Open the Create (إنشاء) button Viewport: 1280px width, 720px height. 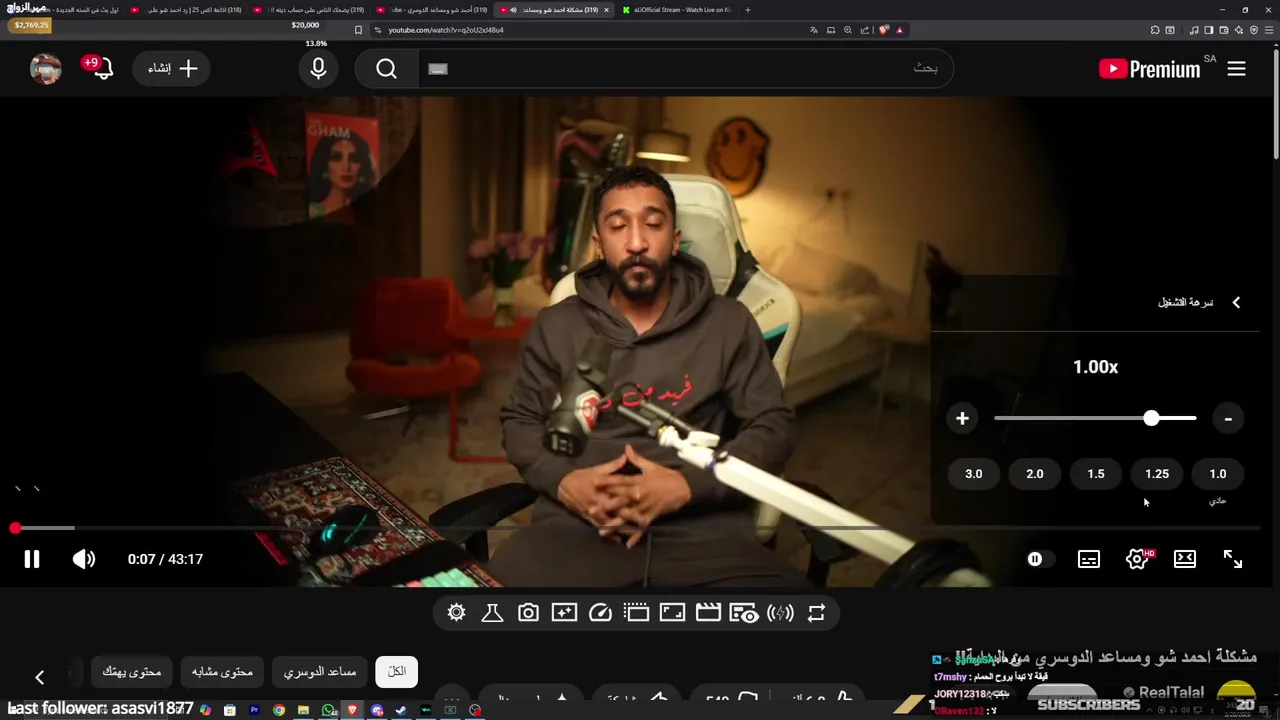click(171, 68)
